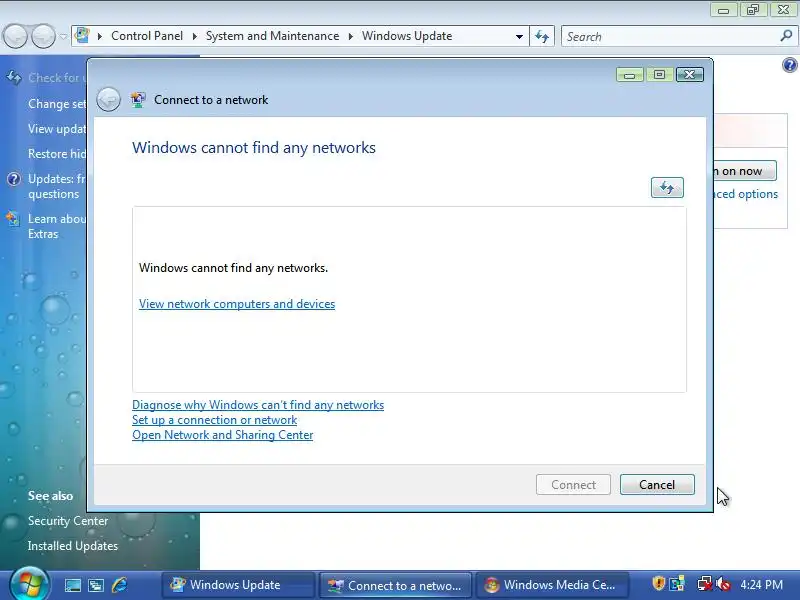Click Windows Security shield tray icon
800x600 pixels.
[659, 583]
